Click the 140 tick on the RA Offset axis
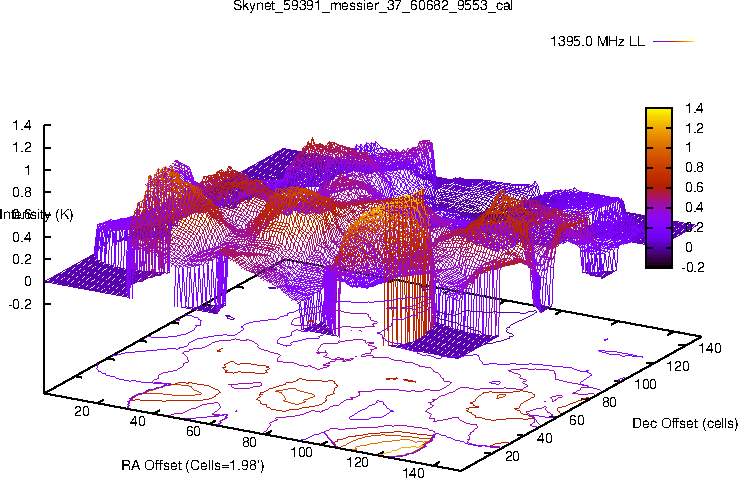Screen dimensions: 738x478 click(413, 472)
